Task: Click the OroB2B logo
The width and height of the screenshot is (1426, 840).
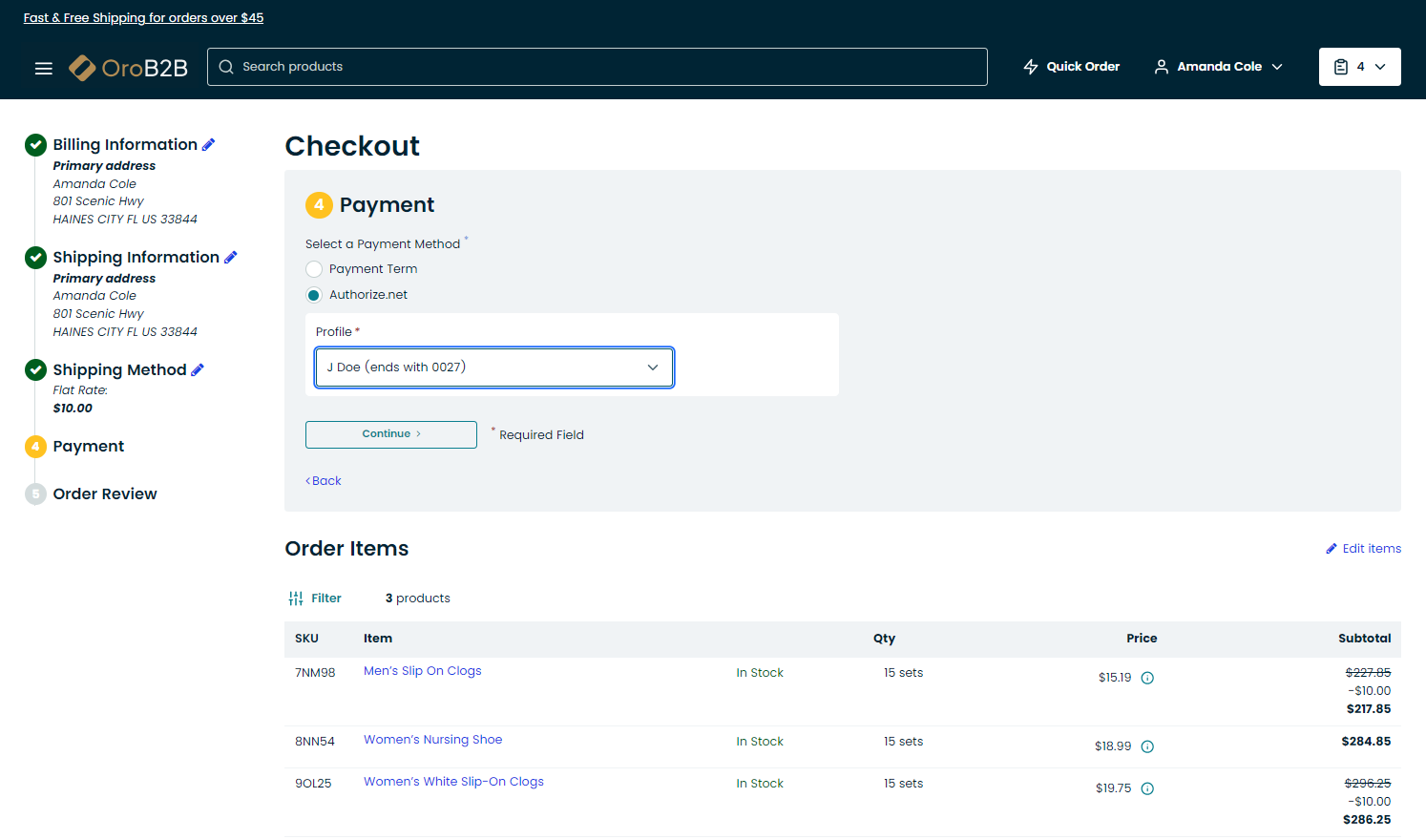Action: (x=129, y=68)
